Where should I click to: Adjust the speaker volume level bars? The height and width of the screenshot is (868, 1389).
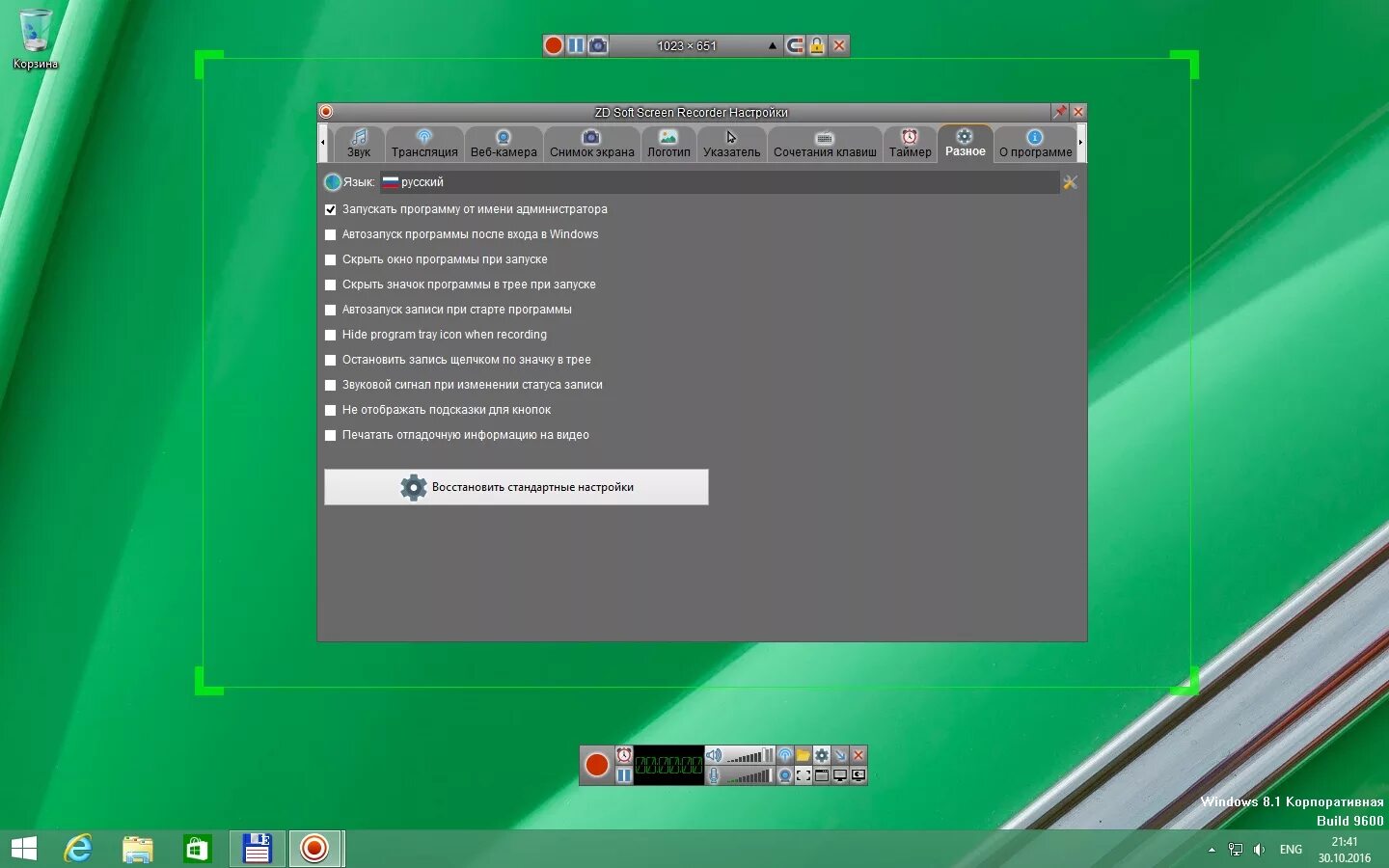749,755
